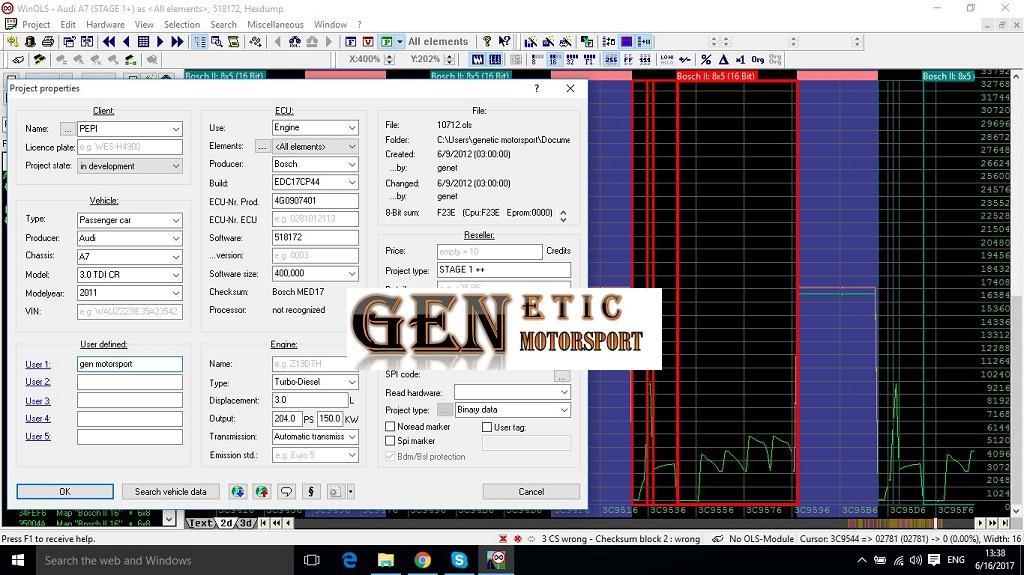Screen dimensions: 1024x575
Task: Click the fast-forward double arrow icon
Action: point(177,42)
